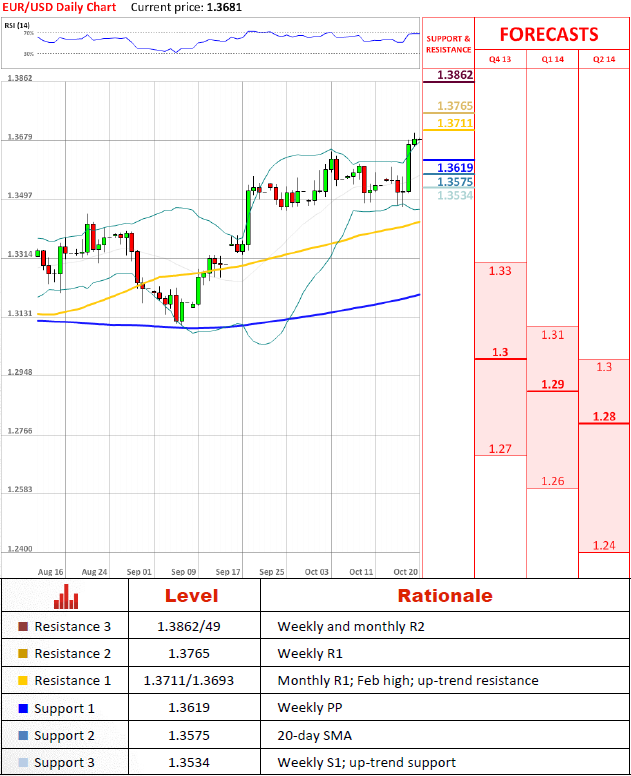Click the Support 2 steel-blue color swatch
The width and height of the screenshot is (631, 776).
coord(23,735)
